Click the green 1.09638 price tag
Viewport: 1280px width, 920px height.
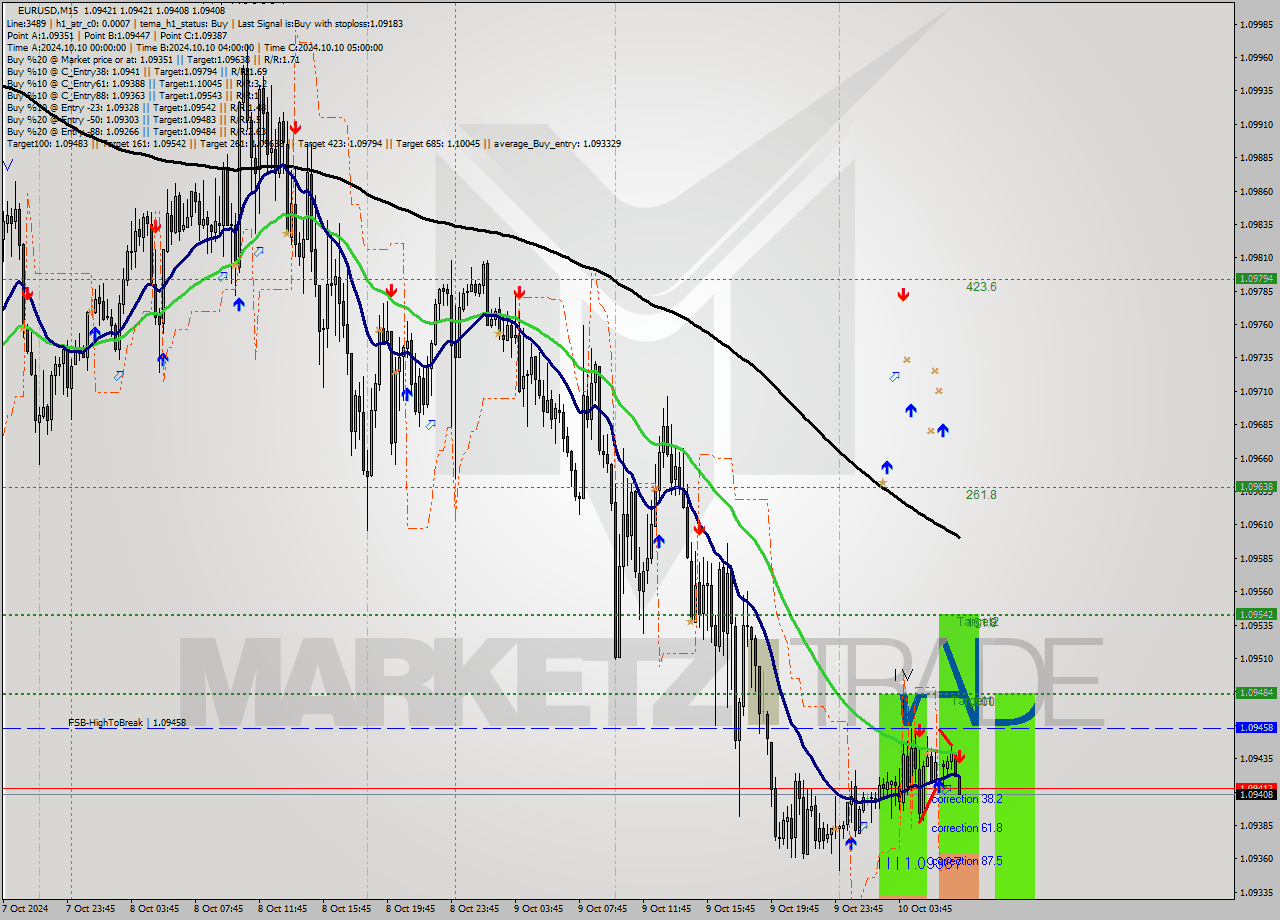[x=1256, y=487]
